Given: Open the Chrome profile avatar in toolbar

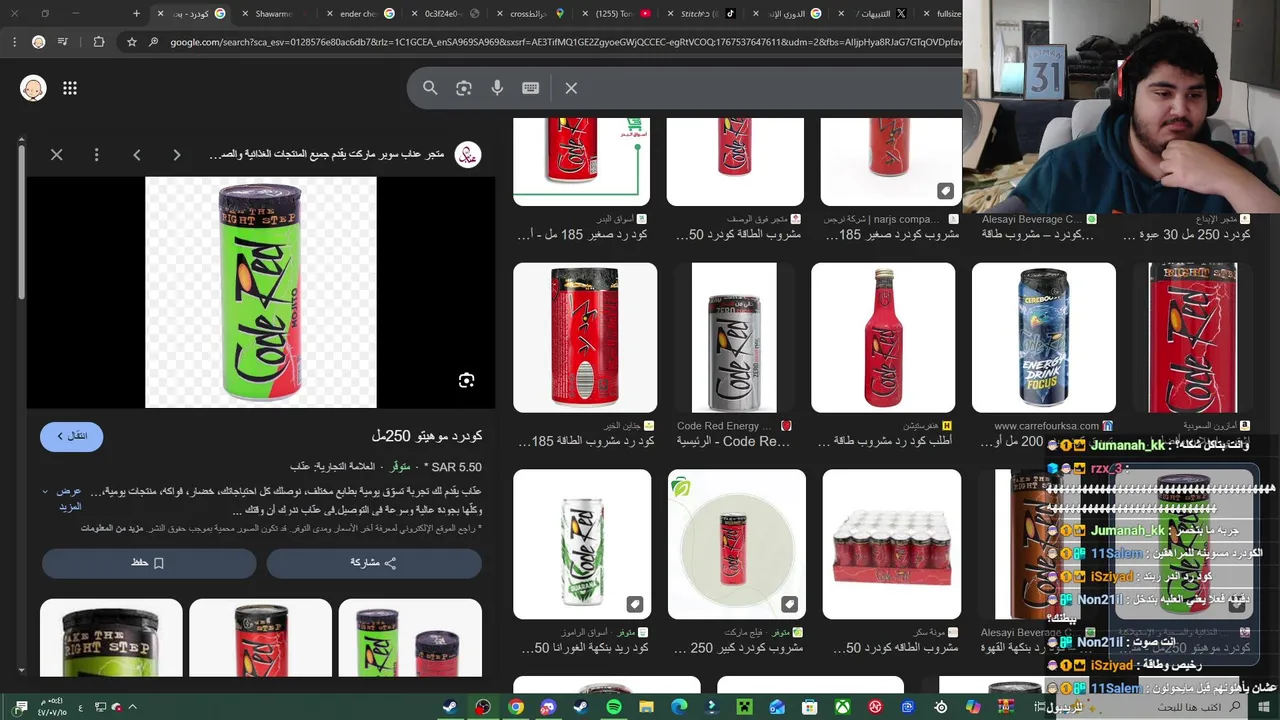Looking at the screenshot, I should pyautogui.click(x=38, y=42).
